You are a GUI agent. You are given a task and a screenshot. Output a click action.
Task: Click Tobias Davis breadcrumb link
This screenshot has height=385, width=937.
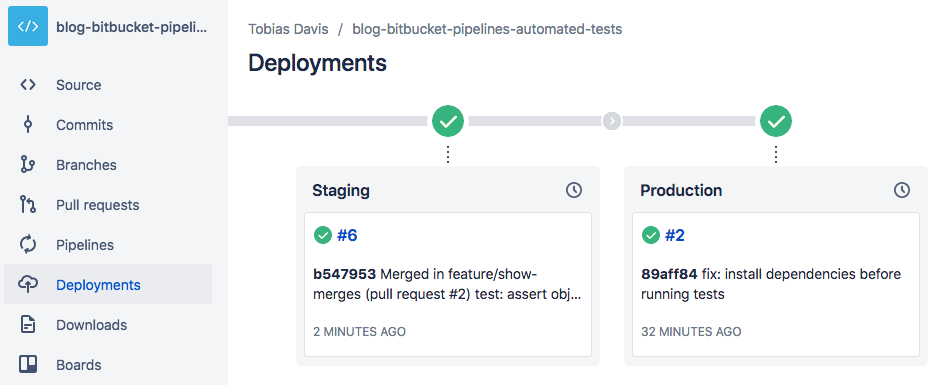[288, 29]
